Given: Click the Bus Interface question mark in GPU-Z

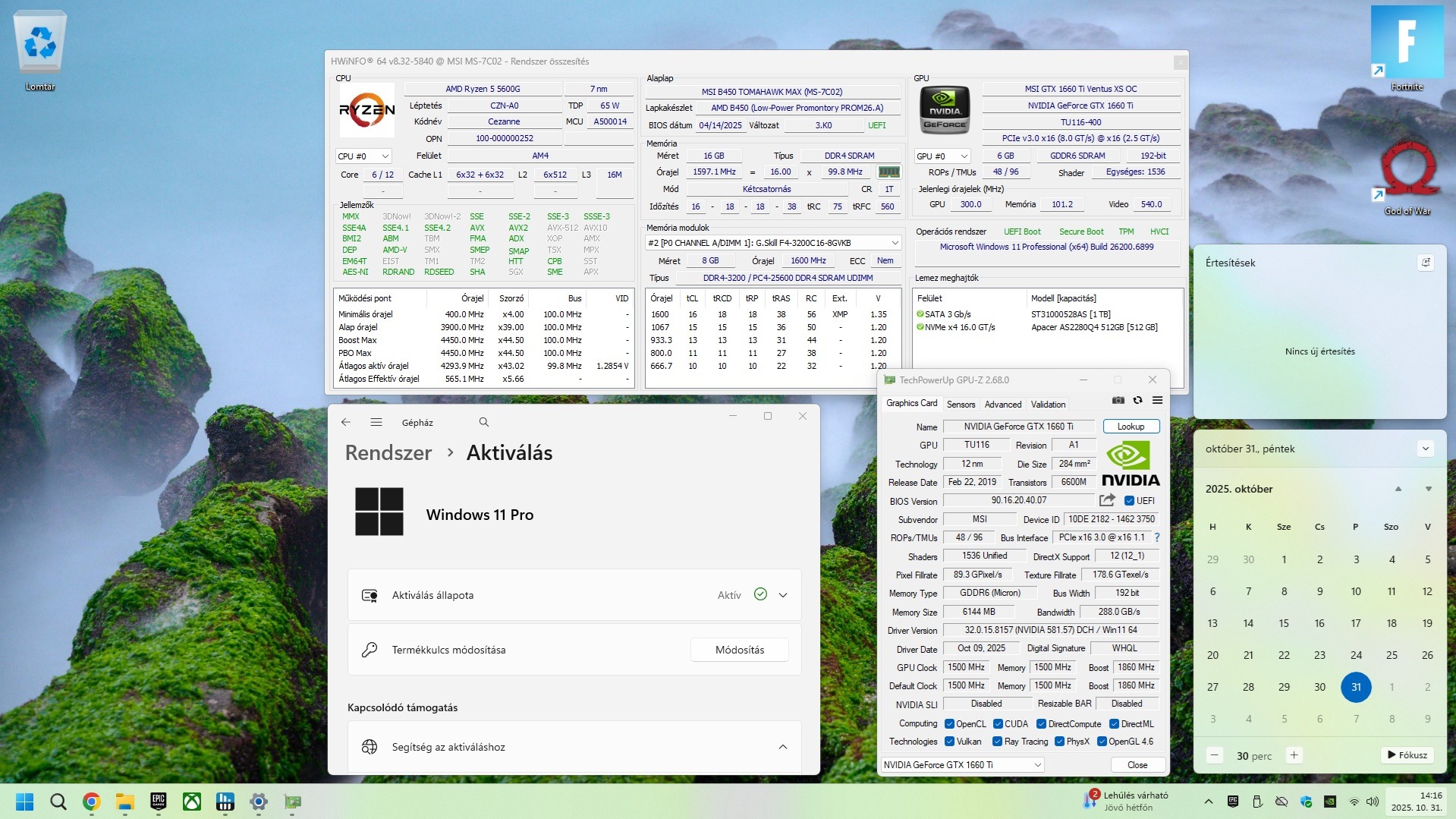Looking at the screenshot, I should click(x=1157, y=537).
